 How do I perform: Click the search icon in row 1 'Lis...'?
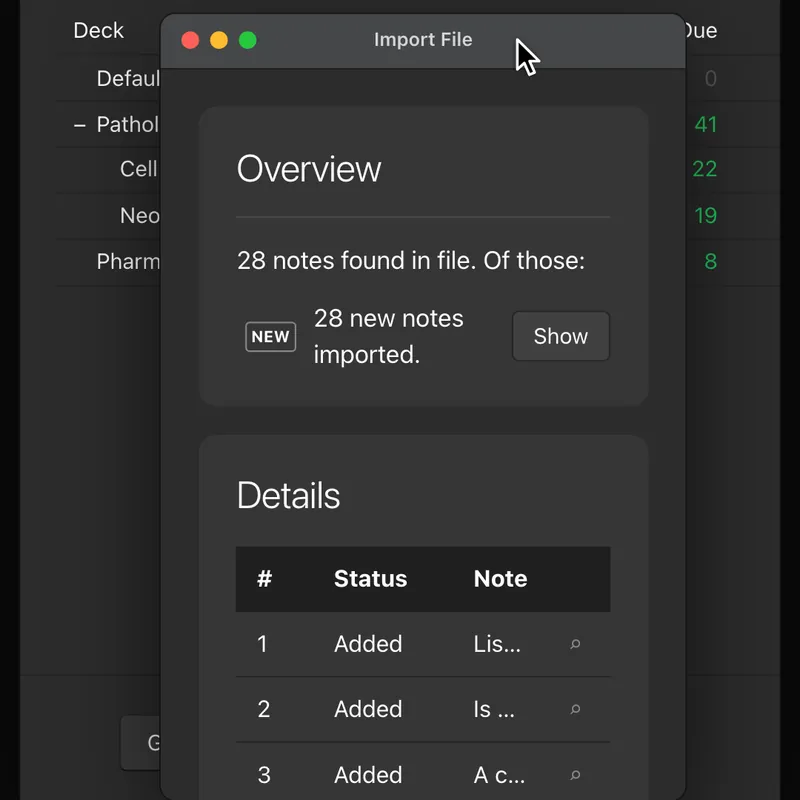pyautogui.click(x=575, y=644)
